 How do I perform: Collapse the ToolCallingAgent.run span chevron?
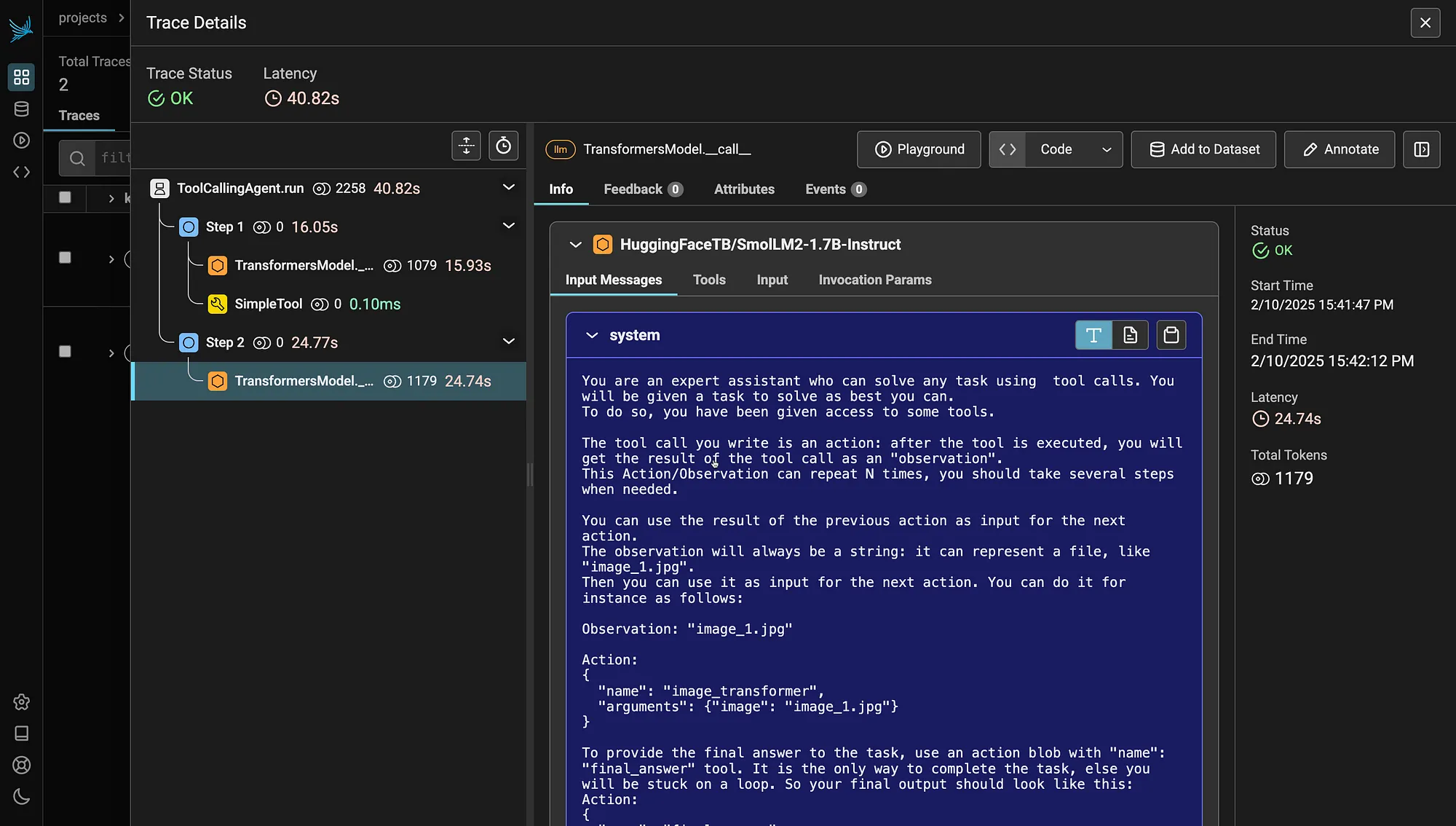point(509,188)
